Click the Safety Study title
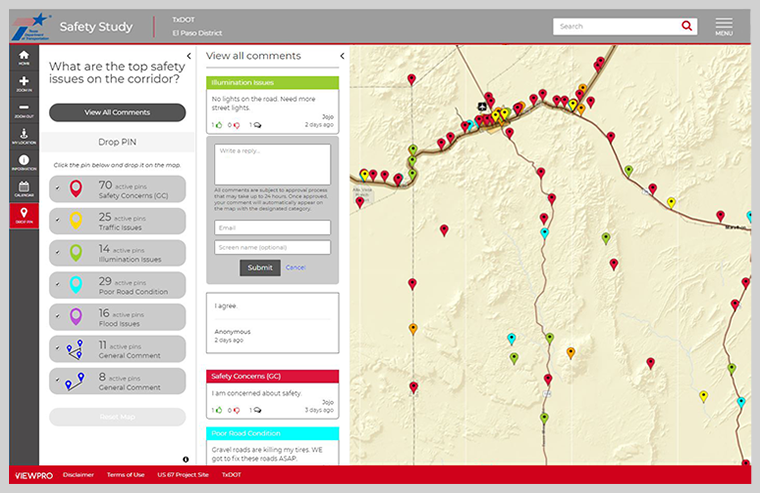This screenshot has height=493, width=760. tap(96, 27)
